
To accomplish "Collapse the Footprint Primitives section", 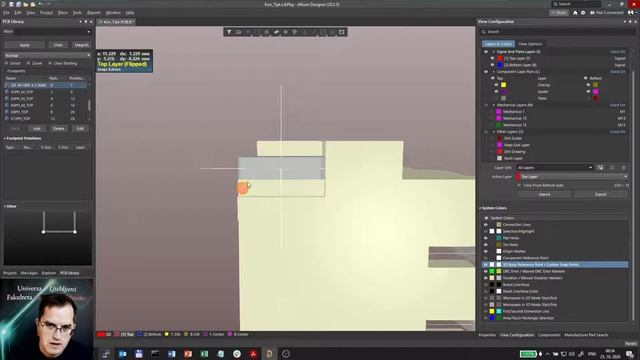I will point(4,138).
